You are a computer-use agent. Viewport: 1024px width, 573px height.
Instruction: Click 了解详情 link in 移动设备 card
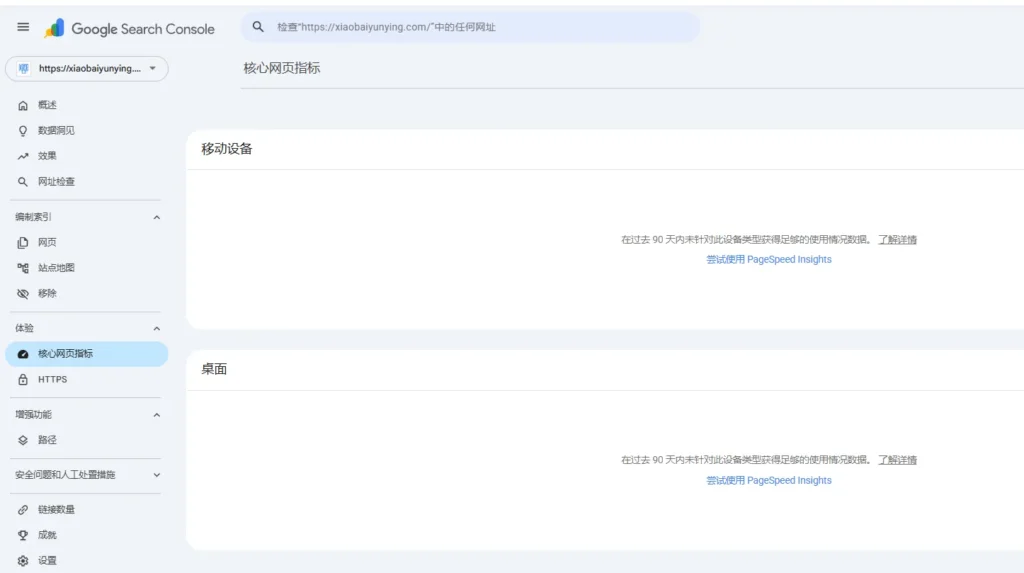click(897, 240)
